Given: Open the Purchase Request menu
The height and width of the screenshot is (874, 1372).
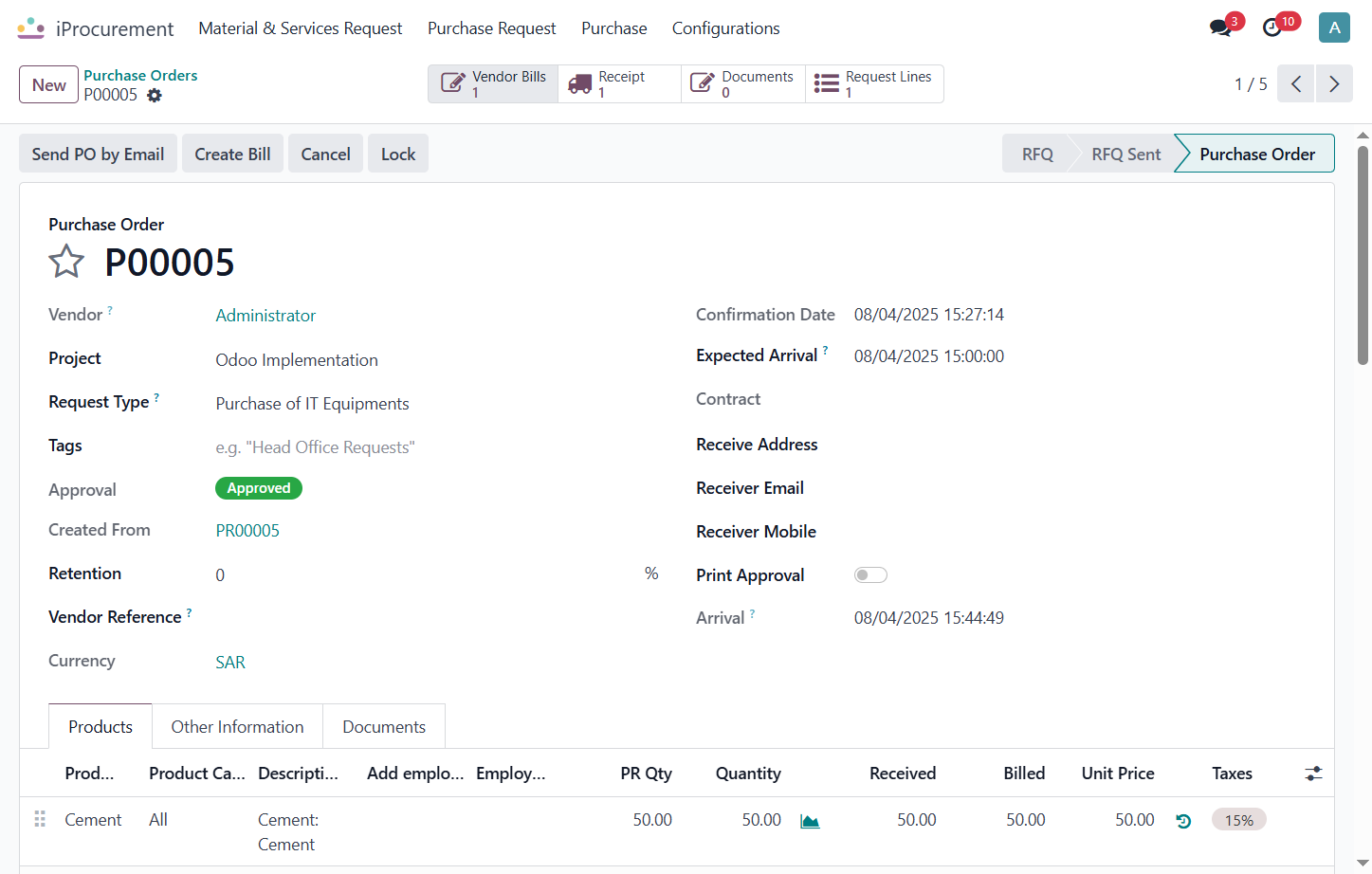Looking at the screenshot, I should click(x=491, y=28).
